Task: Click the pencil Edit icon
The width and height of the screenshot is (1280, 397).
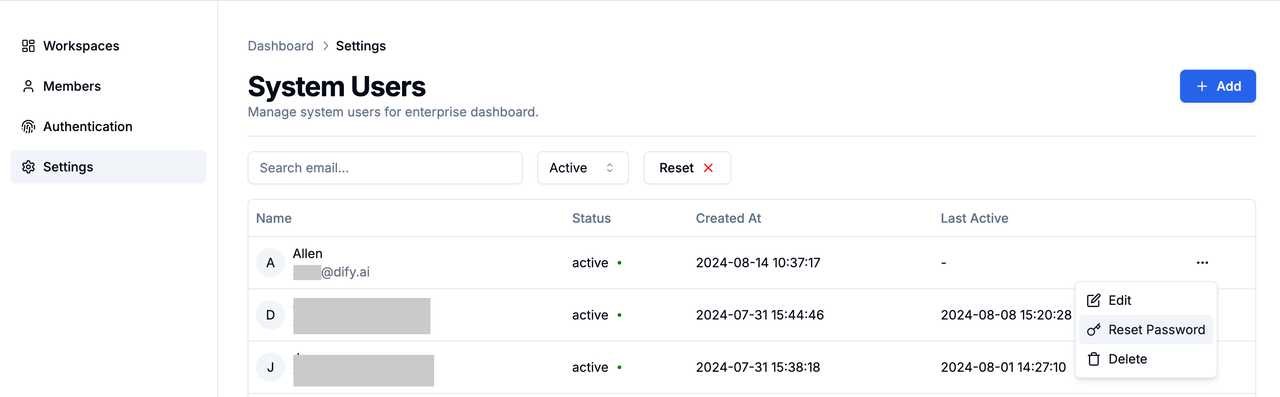Action: click(x=1094, y=300)
